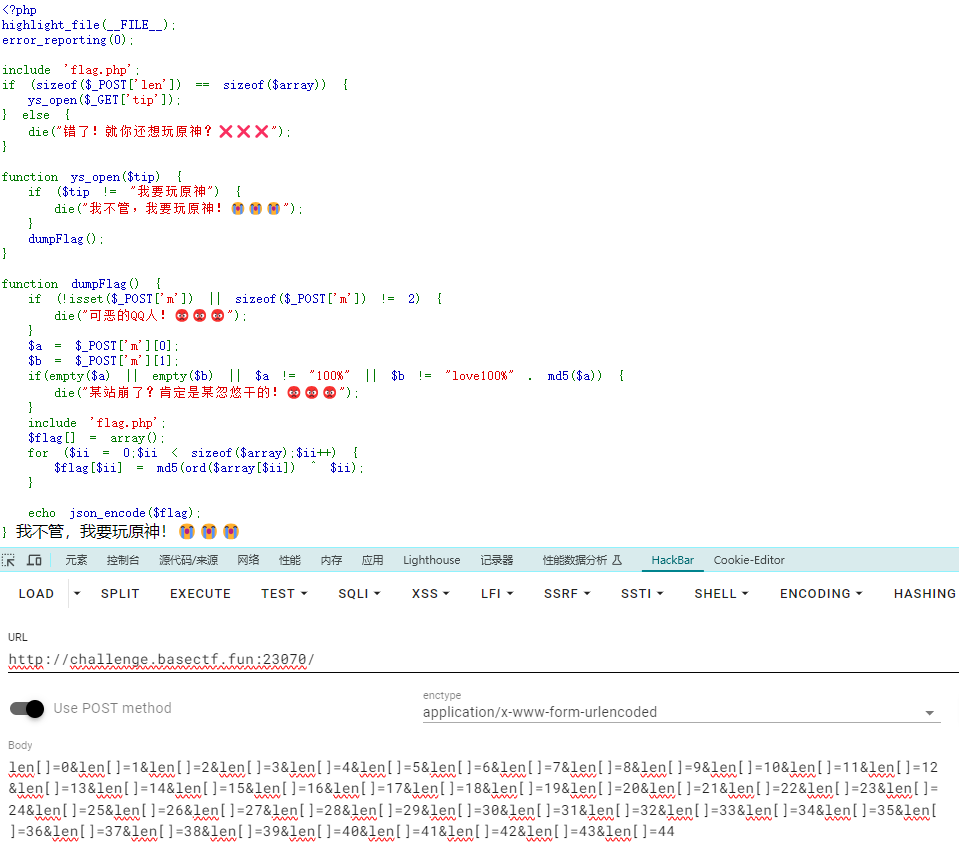Open the 控制台 console tab
Screen dimensions: 959x845
[123, 560]
